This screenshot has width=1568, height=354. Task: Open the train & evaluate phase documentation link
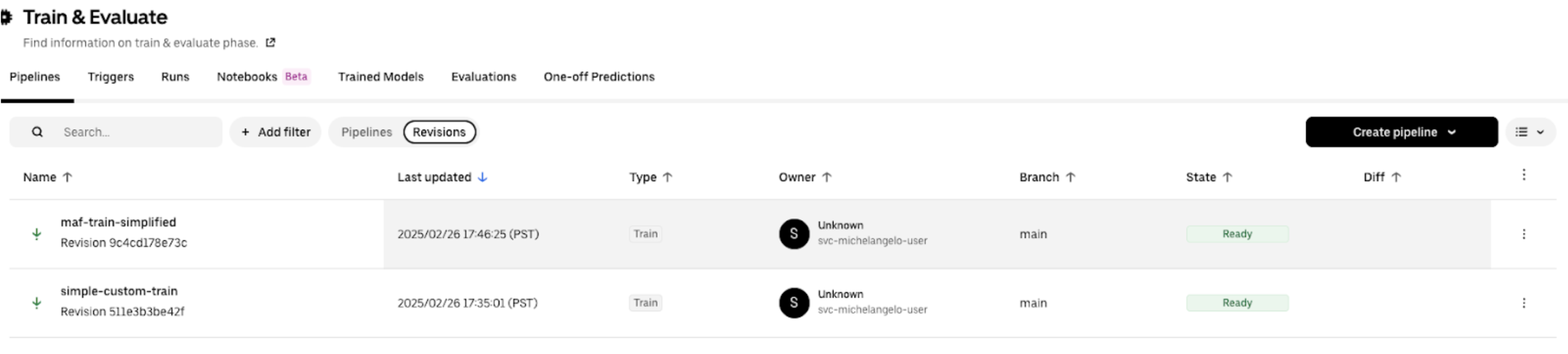pyautogui.click(x=270, y=43)
